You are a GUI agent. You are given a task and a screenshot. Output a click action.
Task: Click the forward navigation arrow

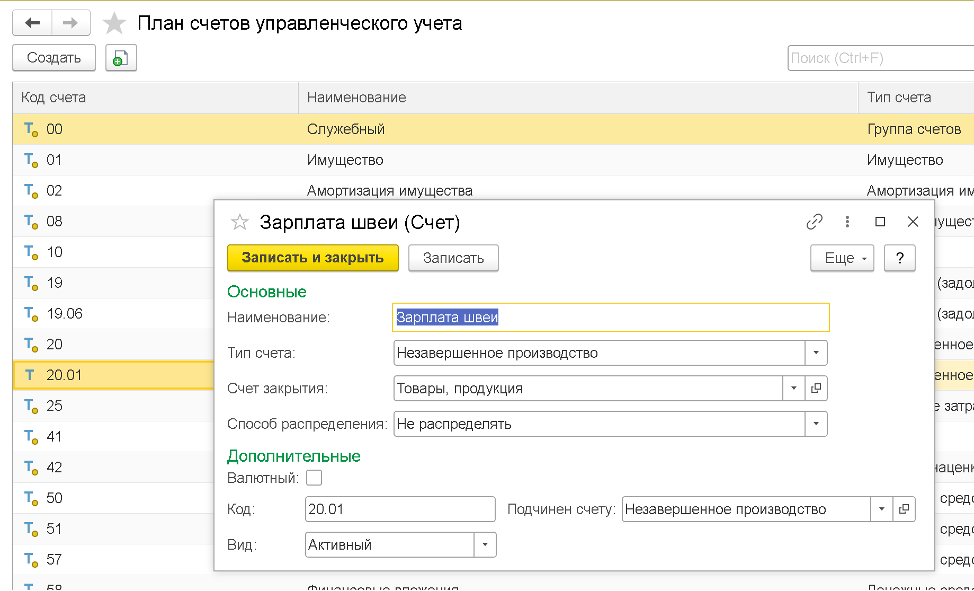71,23
